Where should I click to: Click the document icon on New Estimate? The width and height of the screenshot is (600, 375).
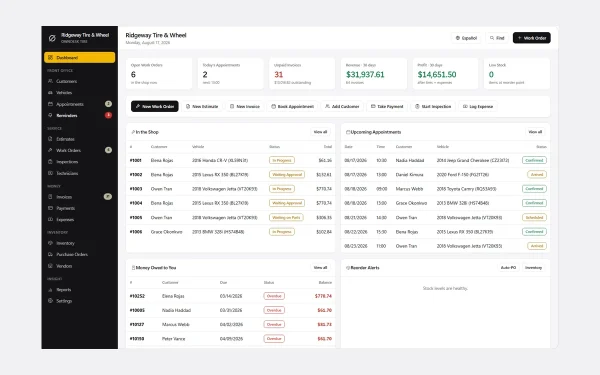pyautogui.click(x=188, y=106)
